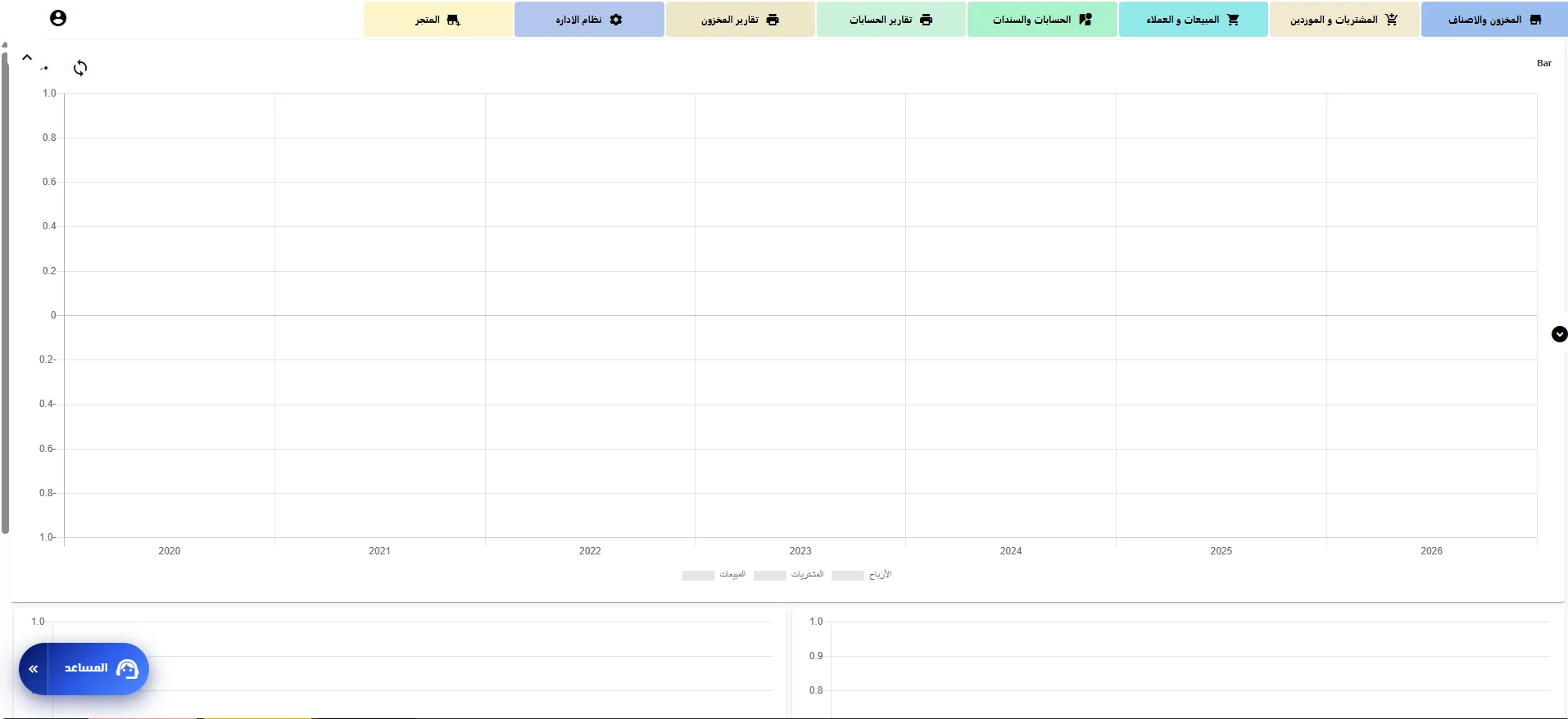1568x719 pixels.
Task: Click the 2023 x-axis label
Action: pos(800,551)
